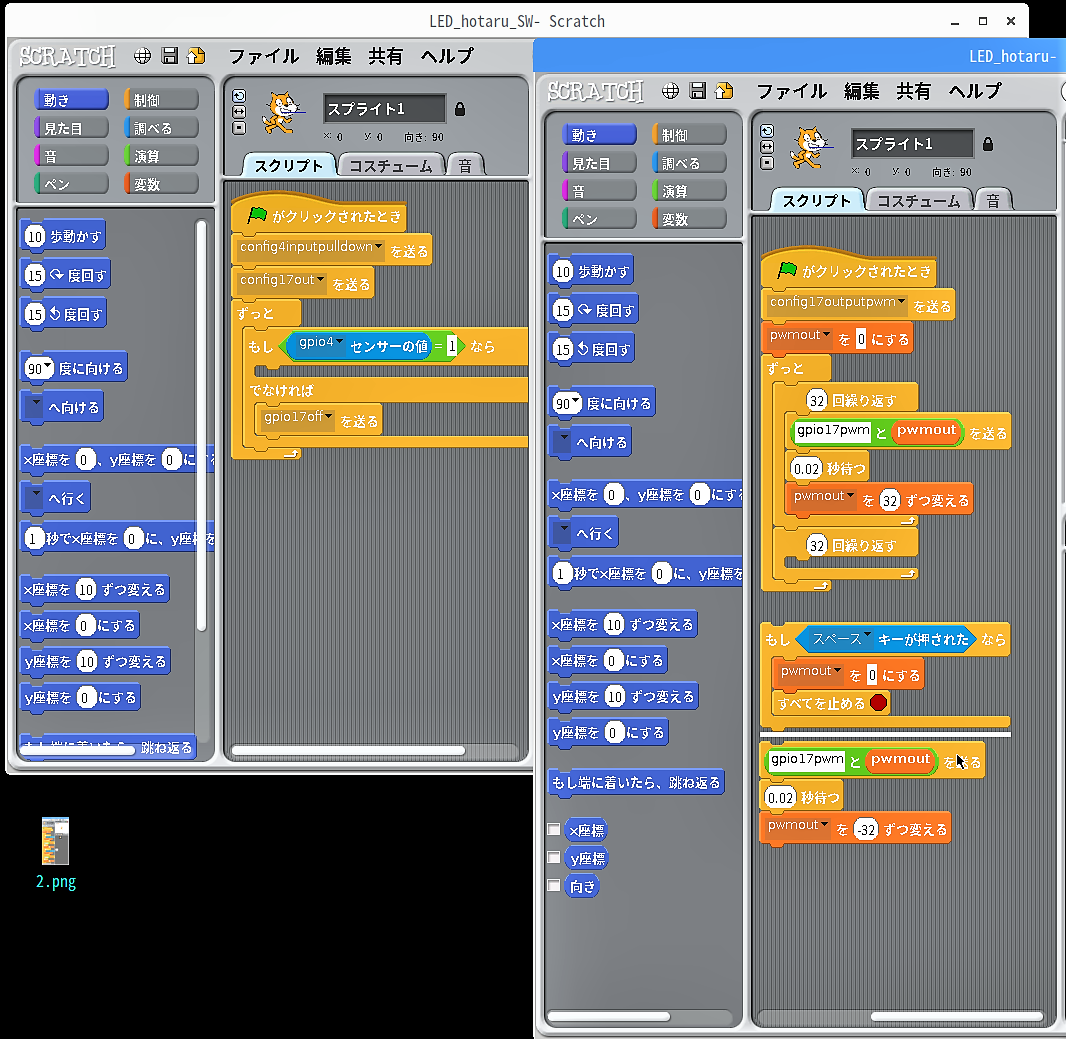Select the 演算 block category in right window

pos(689,191)
